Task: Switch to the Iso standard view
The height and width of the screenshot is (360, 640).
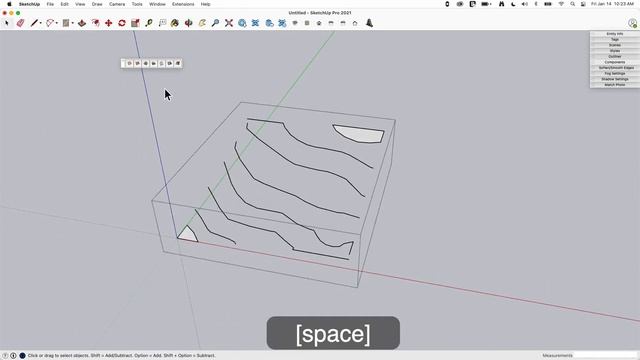Action: pos(295,23)
